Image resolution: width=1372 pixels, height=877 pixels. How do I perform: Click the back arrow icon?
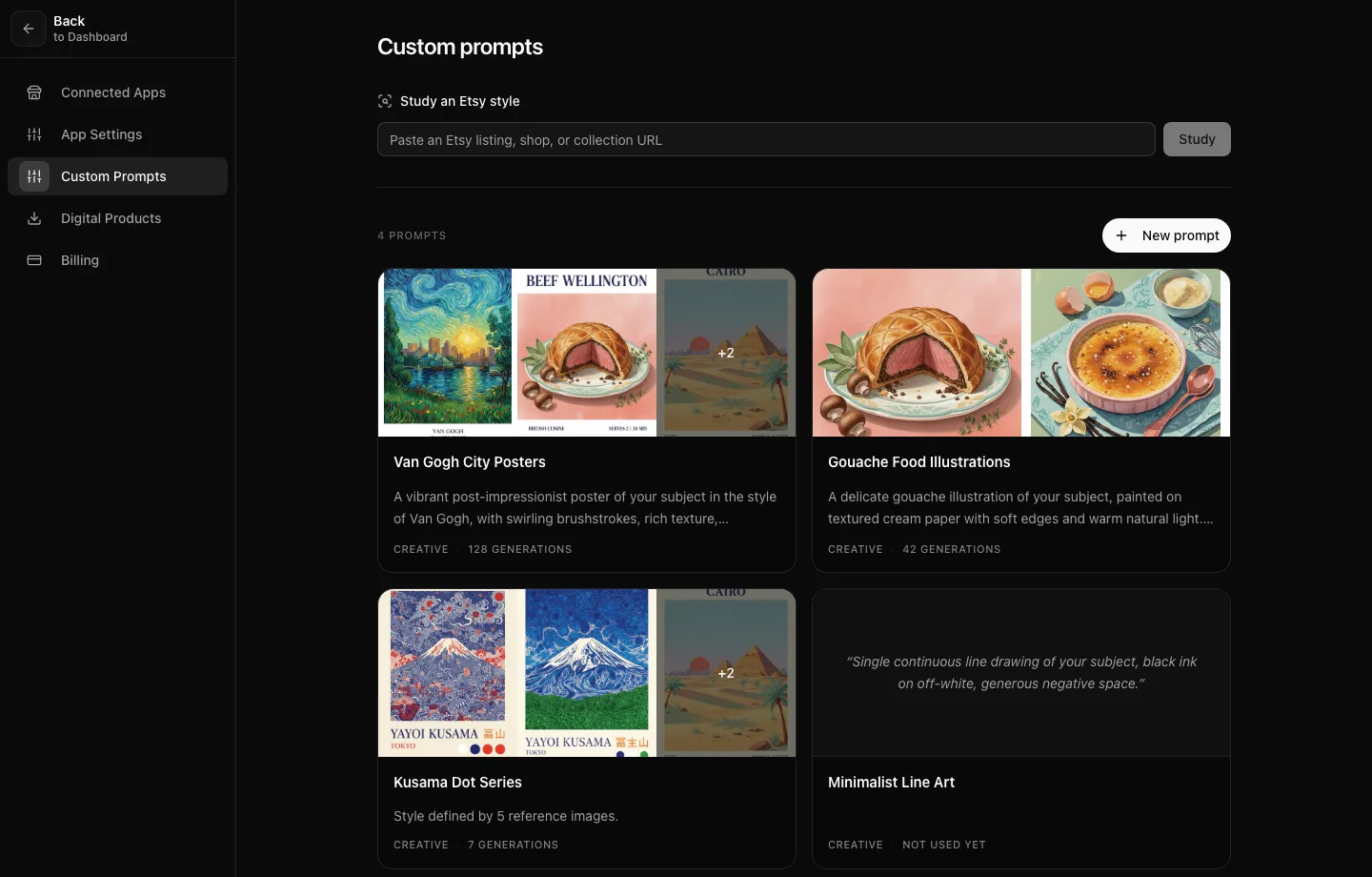pyautogui.click(x=29, y=29)
